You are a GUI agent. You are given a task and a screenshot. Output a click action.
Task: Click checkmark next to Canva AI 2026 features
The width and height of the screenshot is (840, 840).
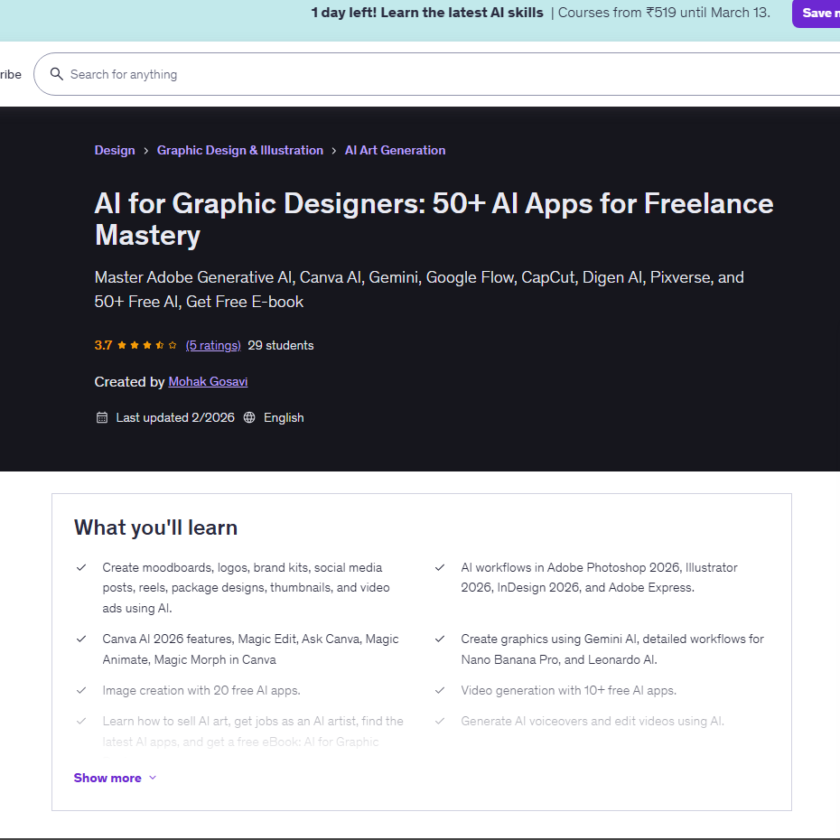[x=81, y=639]
